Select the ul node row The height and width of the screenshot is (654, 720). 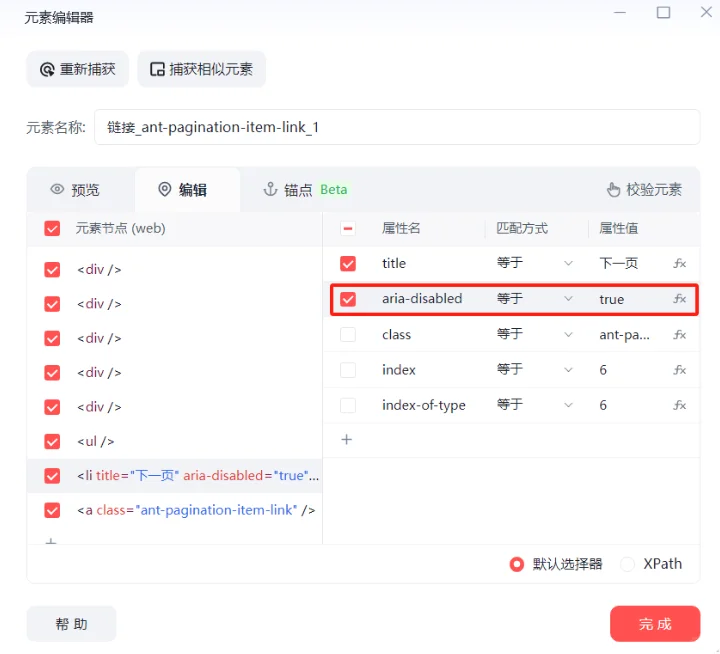point(175,441)
